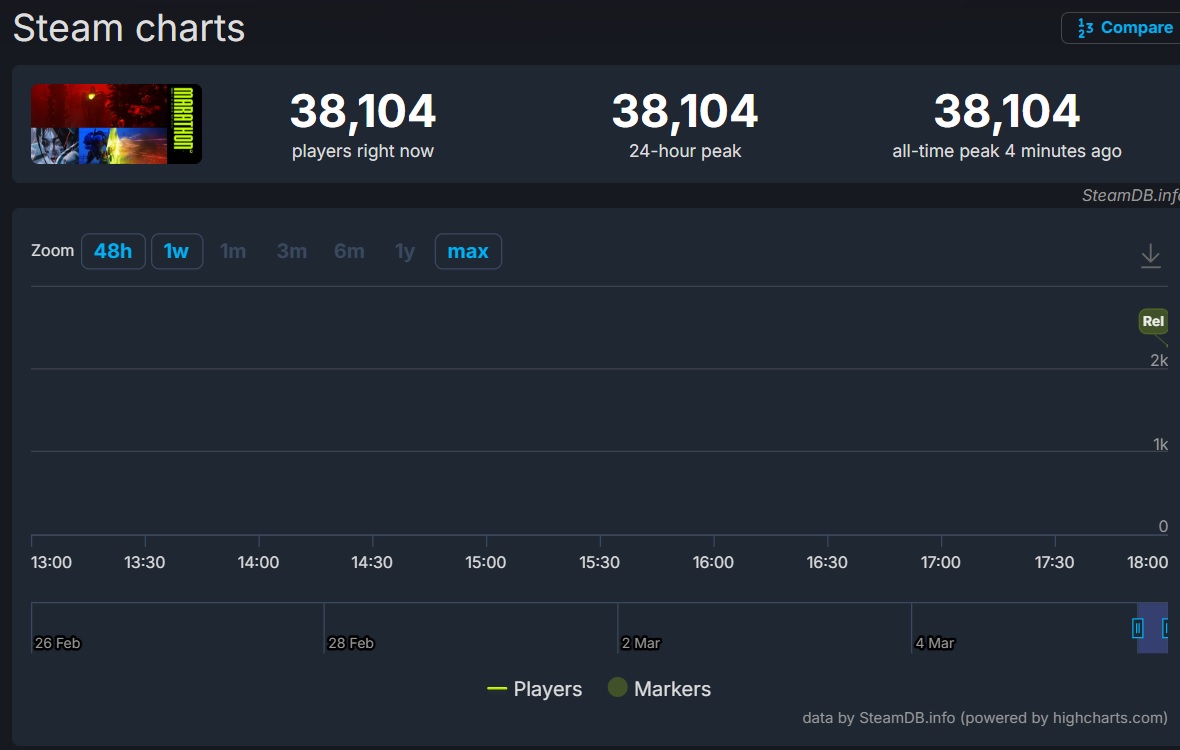Click the 28 Feb navigator date label

(351, 643)
